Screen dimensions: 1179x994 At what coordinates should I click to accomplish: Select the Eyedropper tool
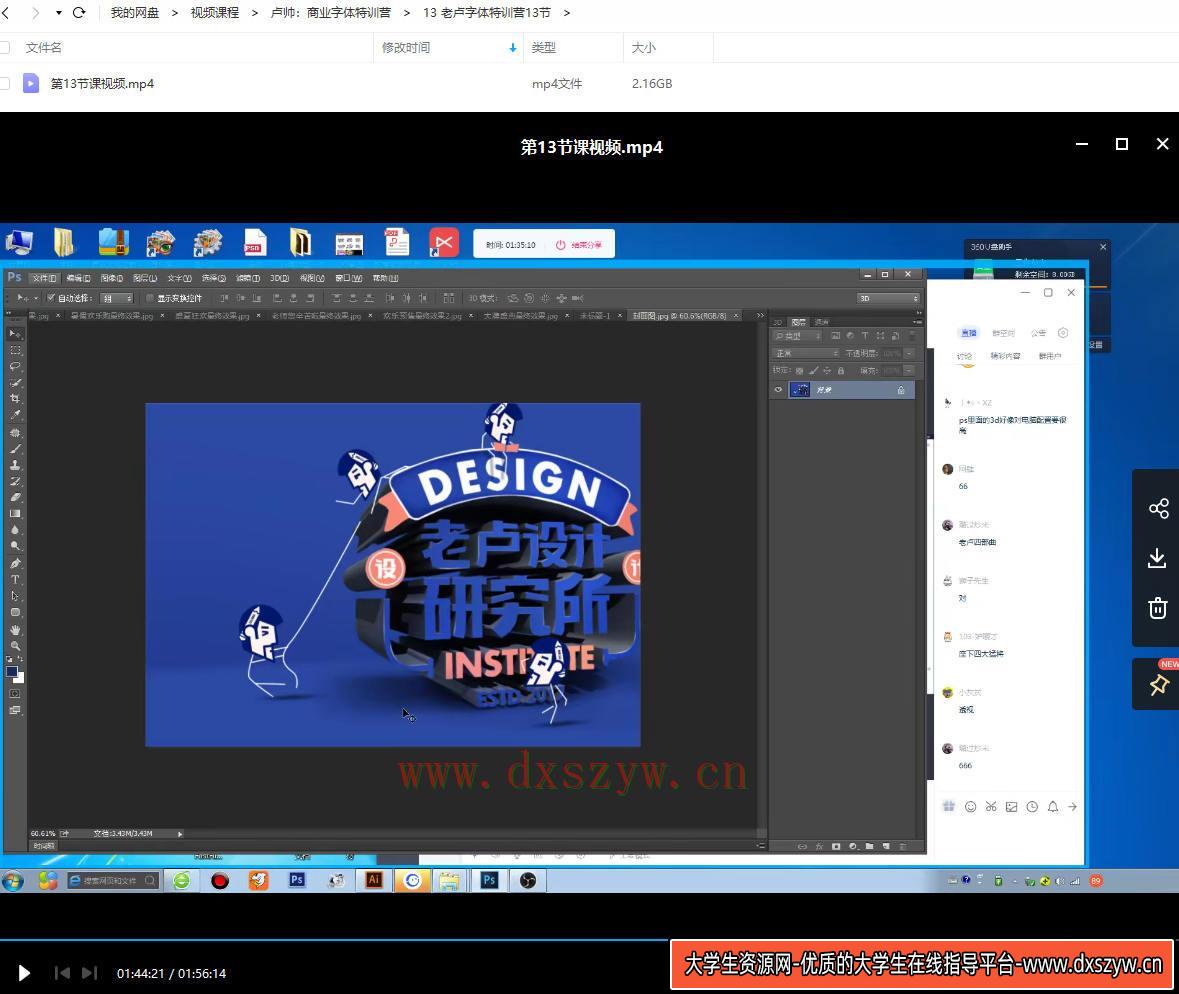(x=15, y=415)
